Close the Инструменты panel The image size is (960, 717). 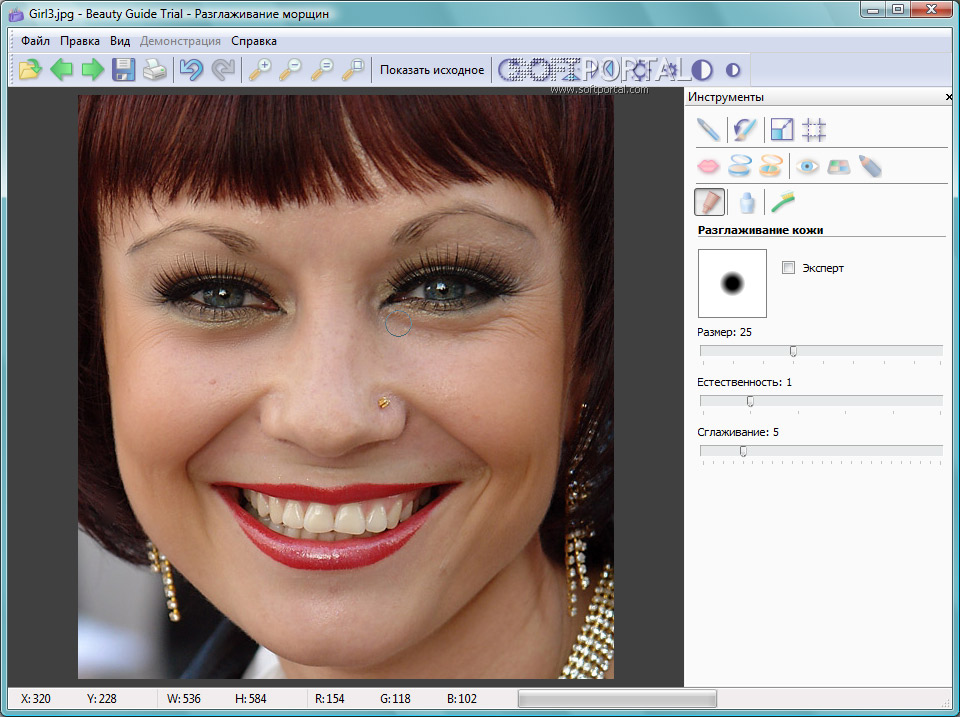point(948,98)
